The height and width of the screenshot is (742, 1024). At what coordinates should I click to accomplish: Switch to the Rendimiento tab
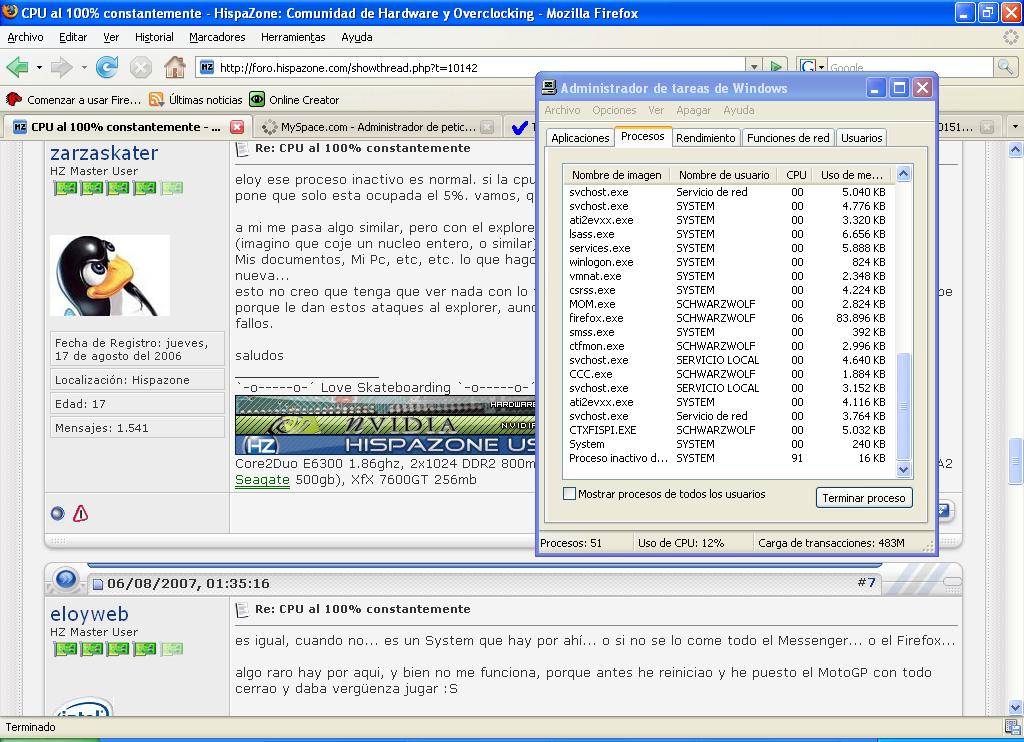705,138
